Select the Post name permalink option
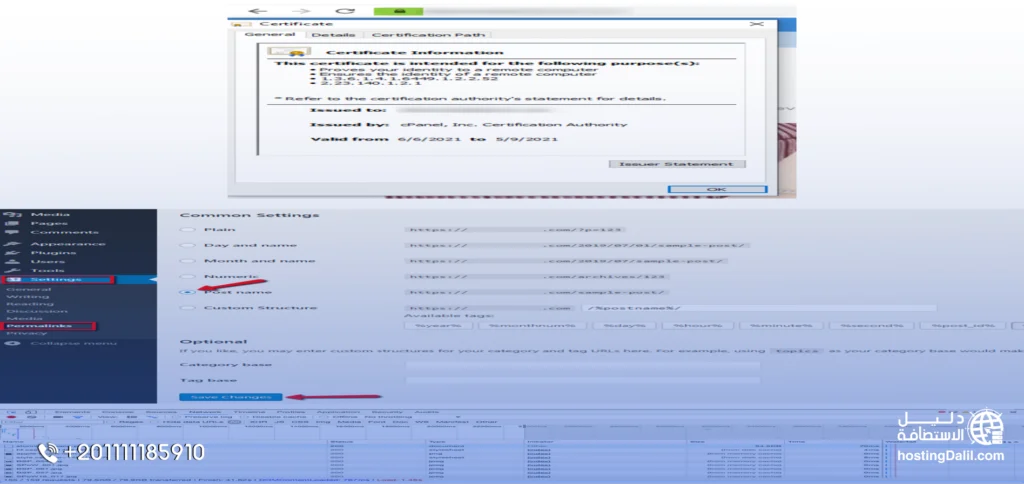 point(187,293)
